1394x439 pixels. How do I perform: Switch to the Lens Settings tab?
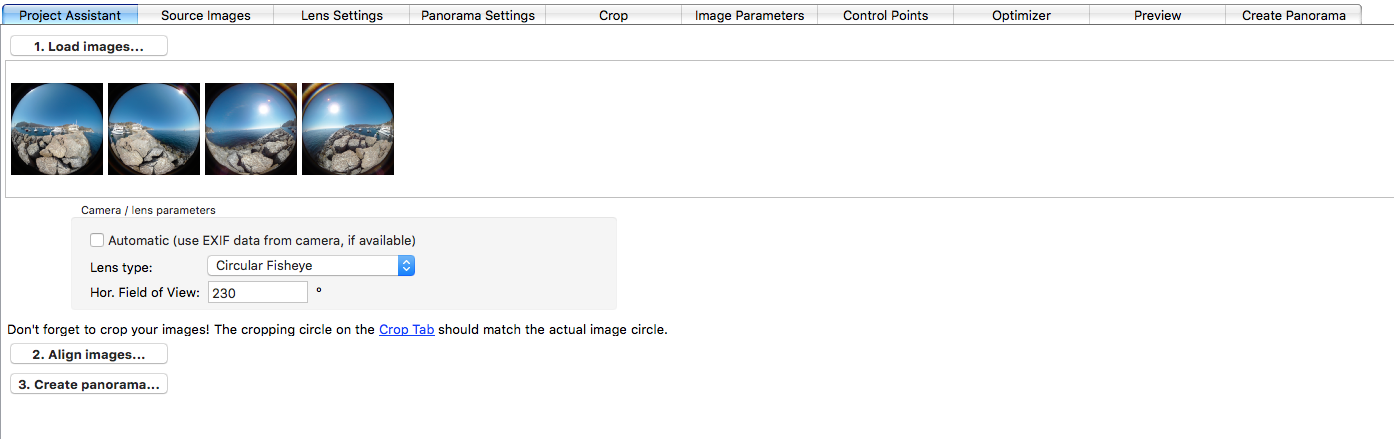click(x=342, y=15)
